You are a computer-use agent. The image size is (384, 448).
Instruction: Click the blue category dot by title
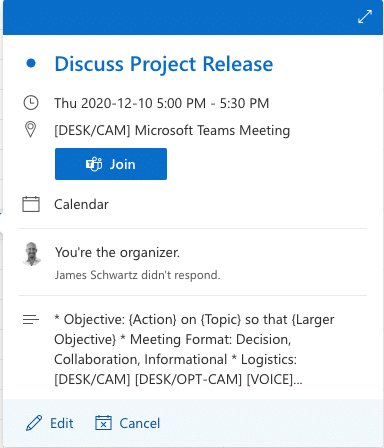point(31,63)
